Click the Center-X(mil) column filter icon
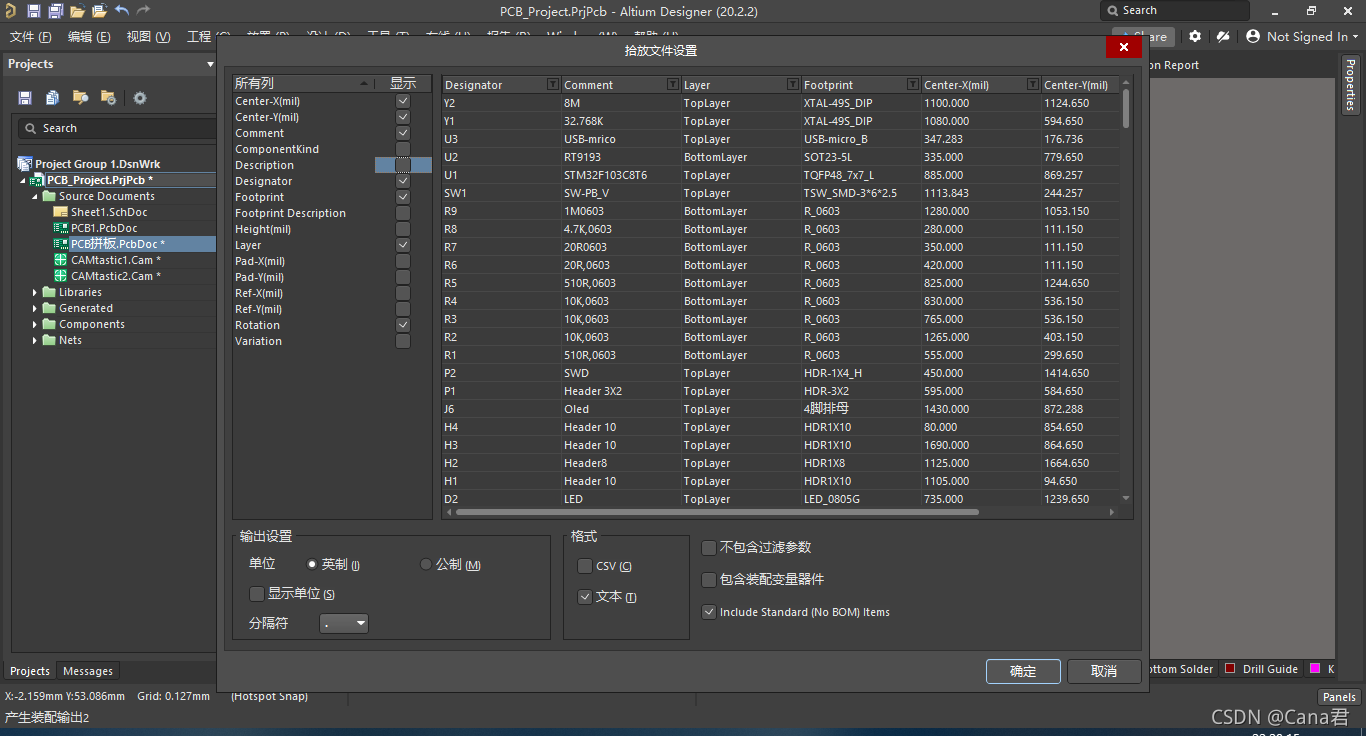 (1032, 85)
